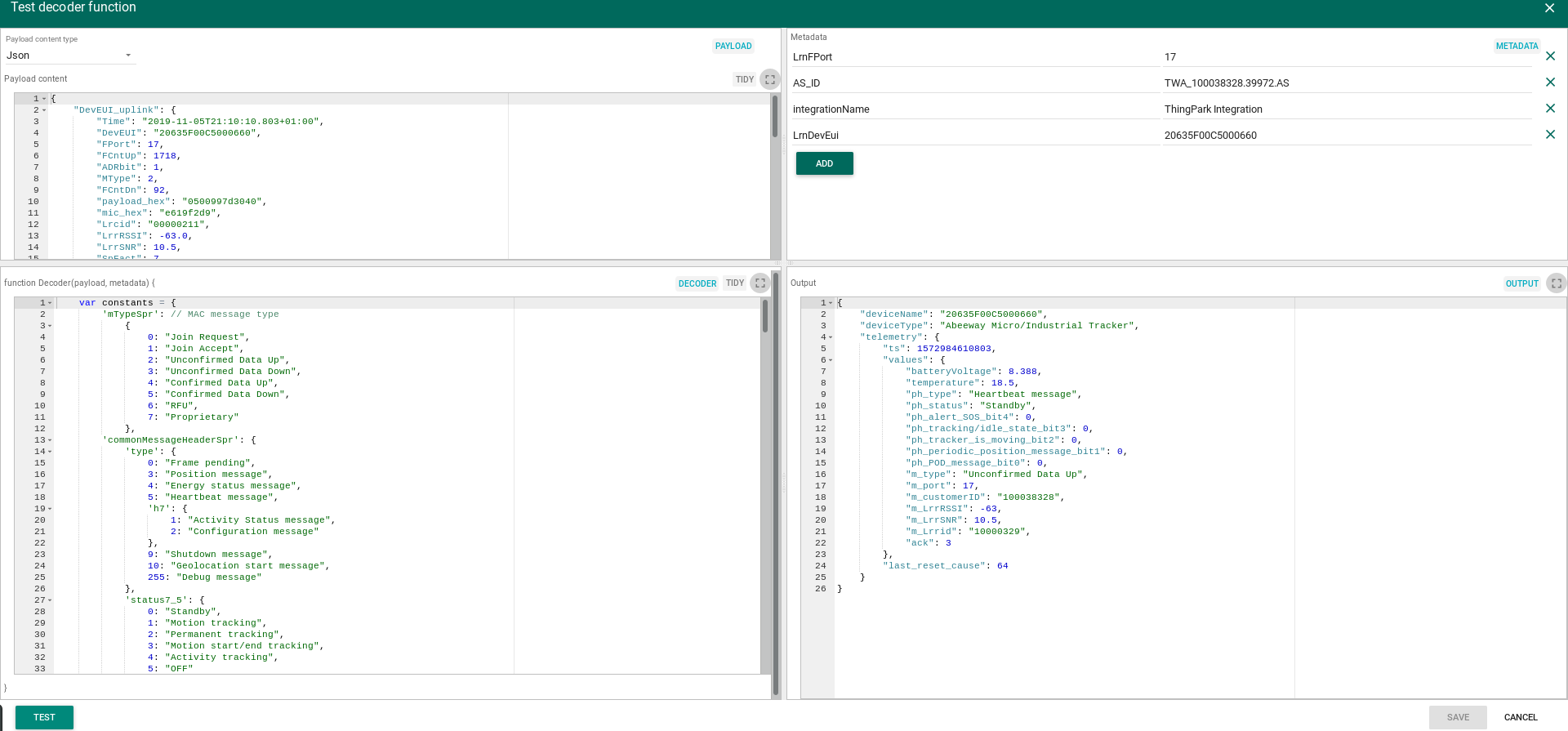Click the payload editor vertical scrollbar

[x=775, y=116]
